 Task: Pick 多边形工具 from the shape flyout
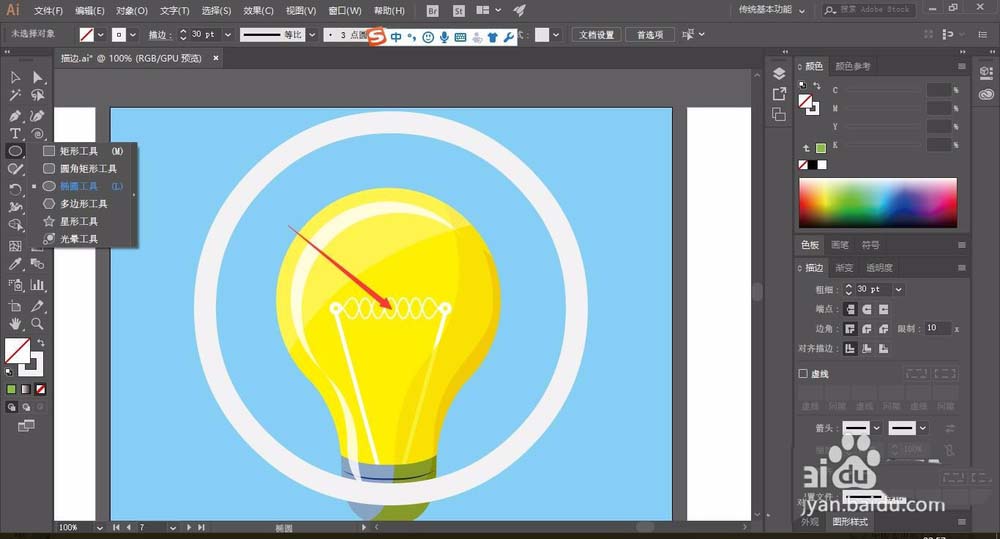84,204
